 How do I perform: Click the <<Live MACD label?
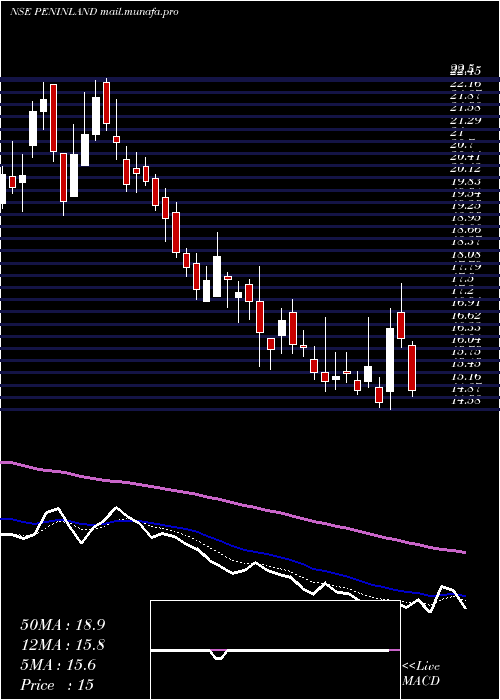click(421, 674)
